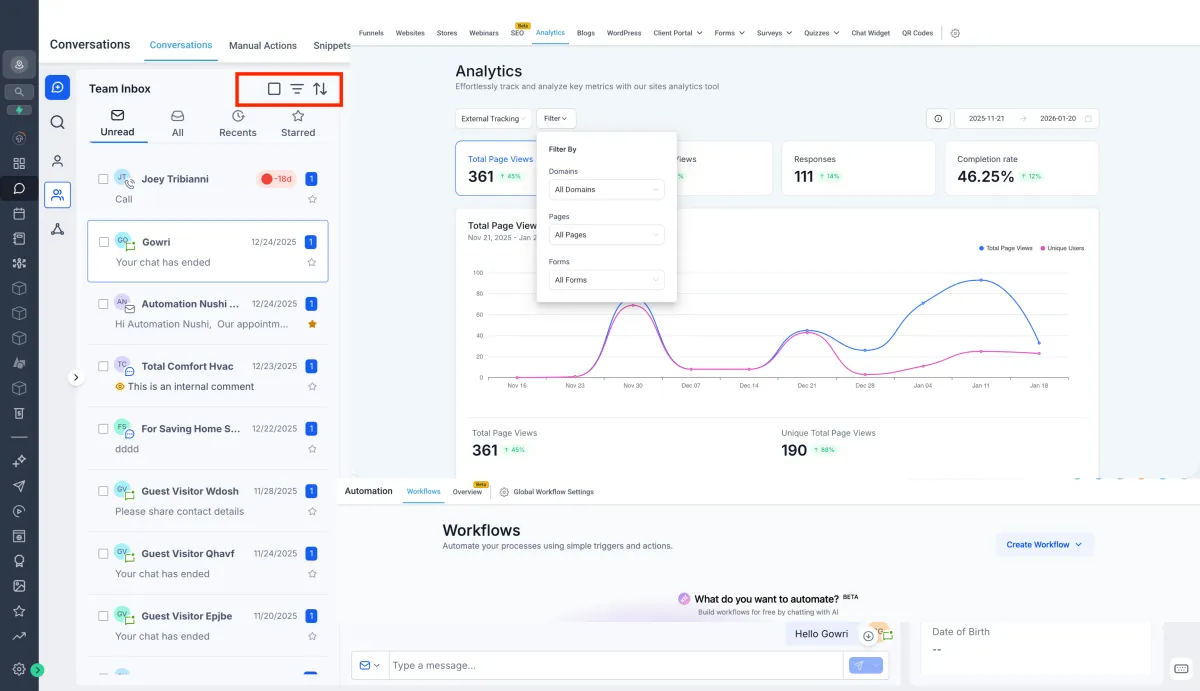Check the checkbox next to Joey Tribianni

(x=101, y=178)
